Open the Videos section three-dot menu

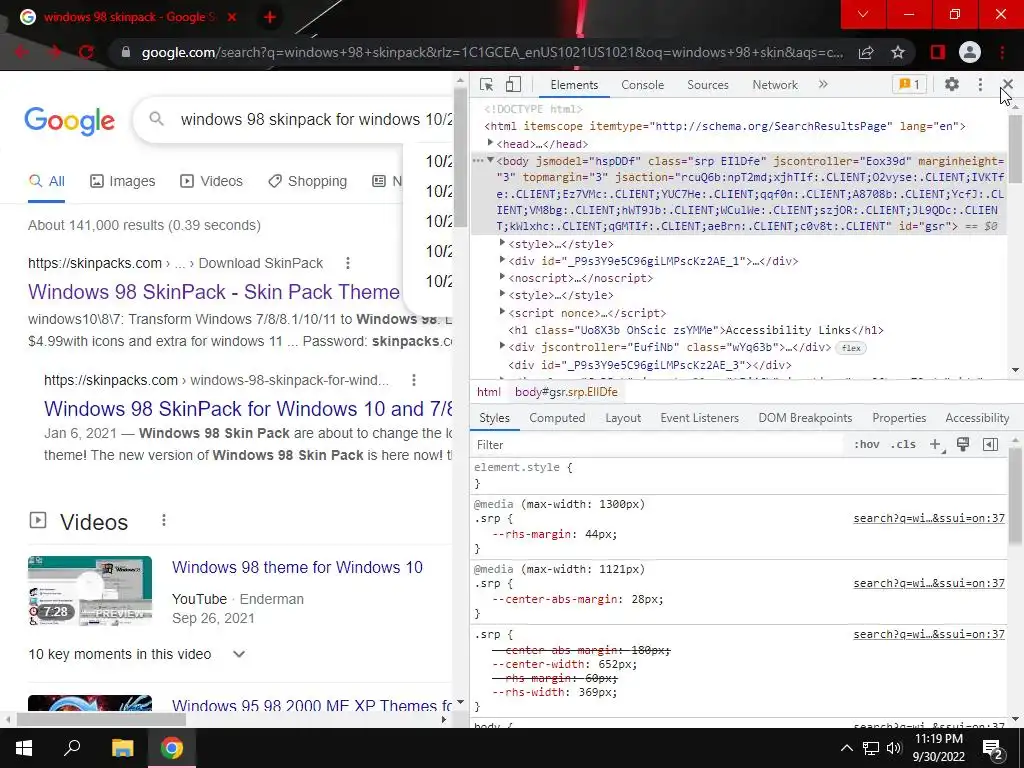(163, 520)
